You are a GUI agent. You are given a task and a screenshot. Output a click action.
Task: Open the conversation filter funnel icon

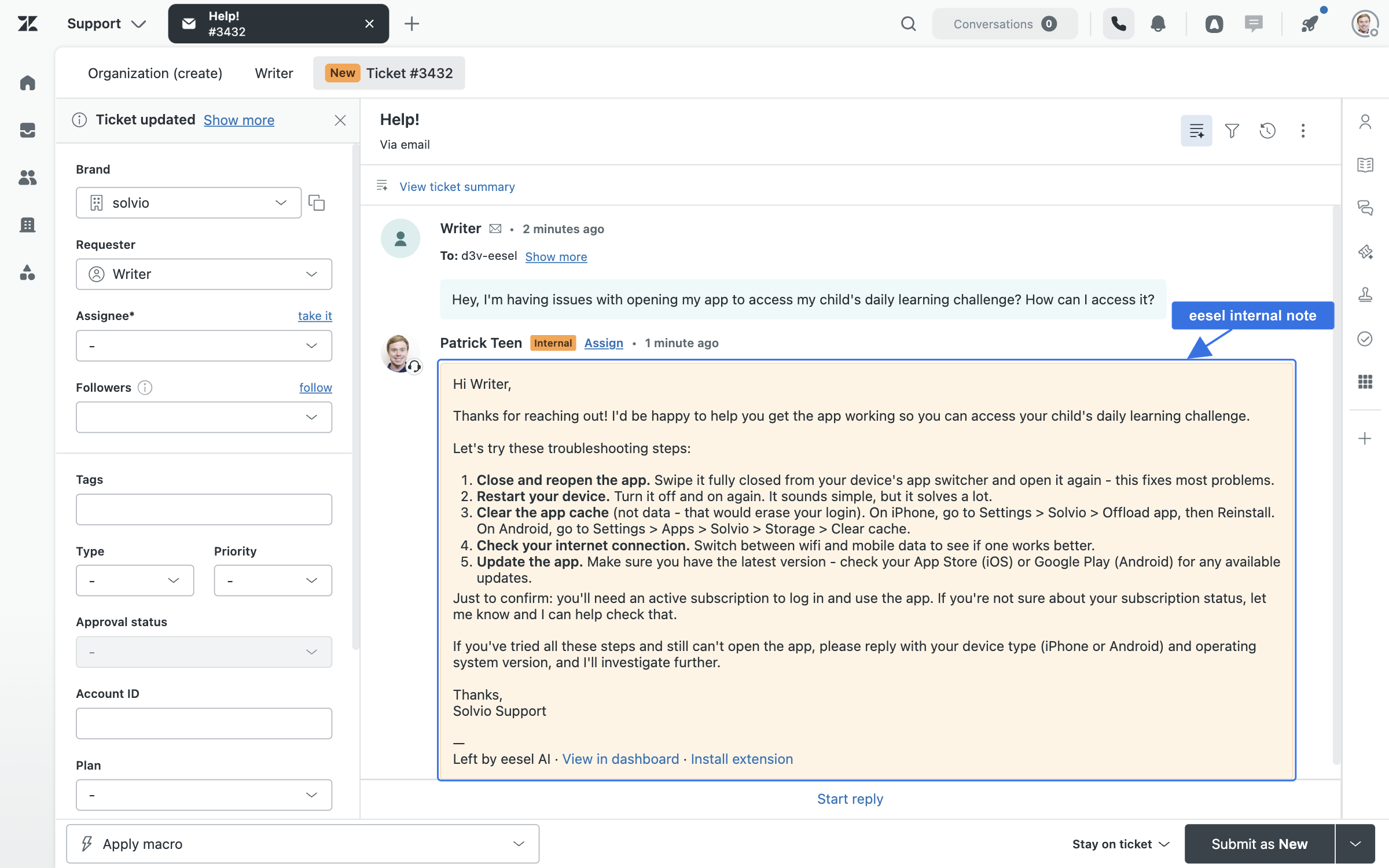(1232, 131)
